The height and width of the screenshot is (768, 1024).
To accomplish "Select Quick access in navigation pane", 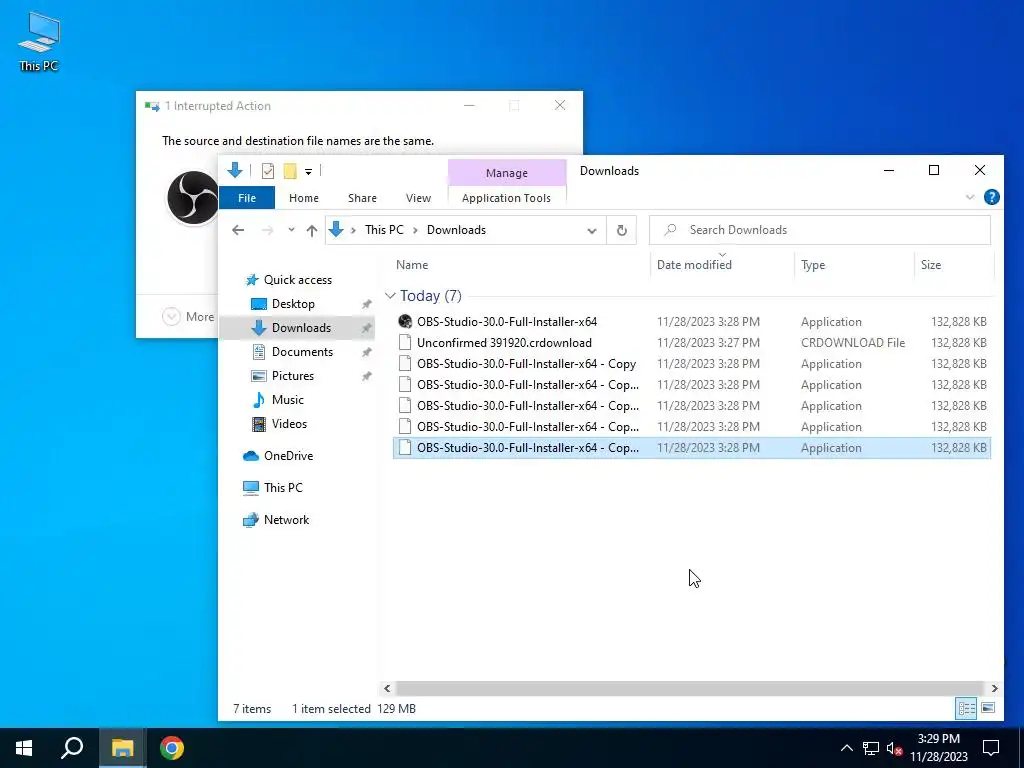I will tap(298, 280).
